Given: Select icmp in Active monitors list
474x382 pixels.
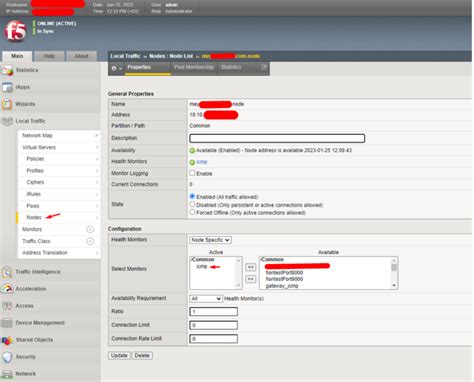Looking at the screenshot, I should click(x=202, y=267).
